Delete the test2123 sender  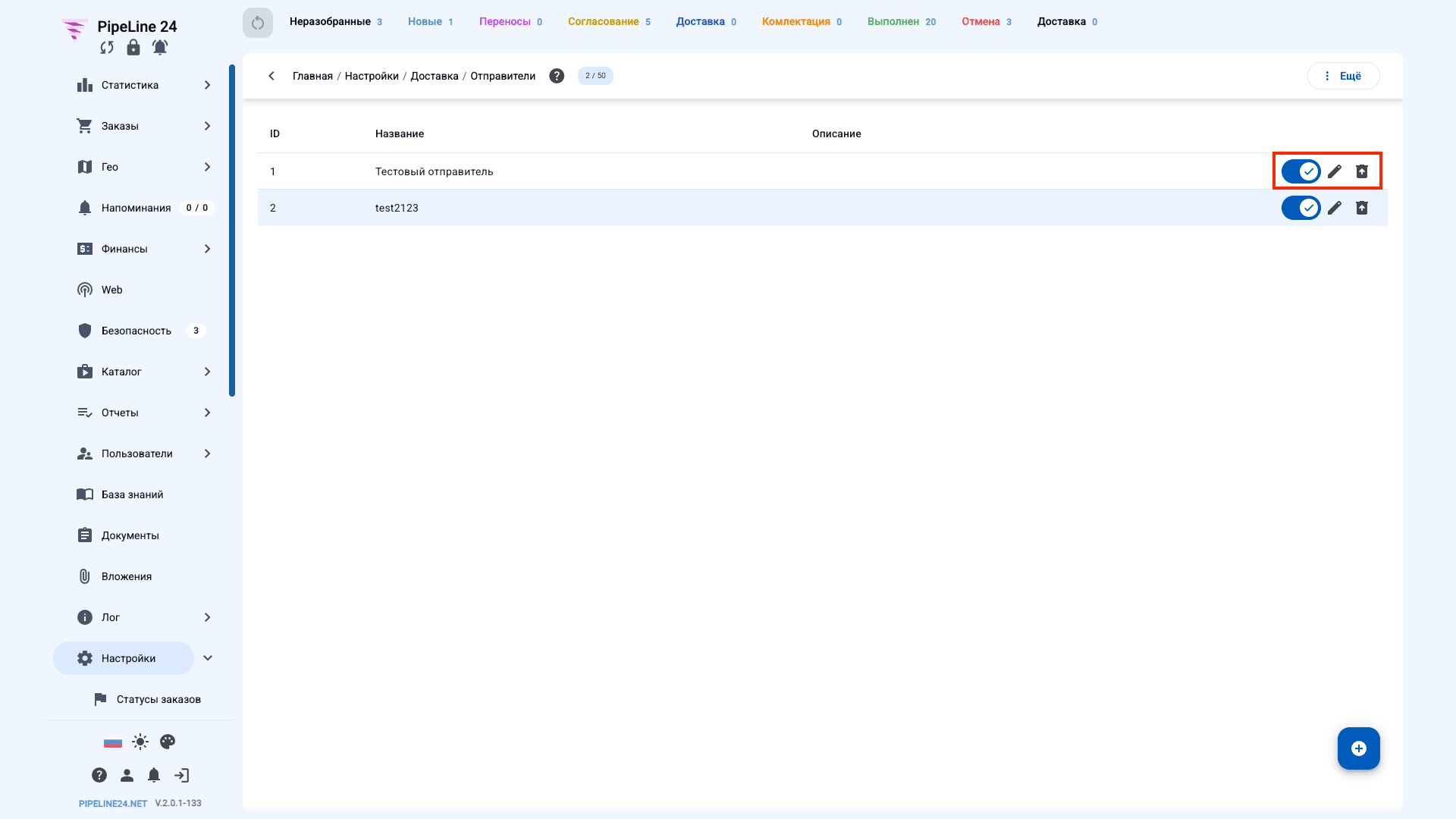pos(1362,208)
